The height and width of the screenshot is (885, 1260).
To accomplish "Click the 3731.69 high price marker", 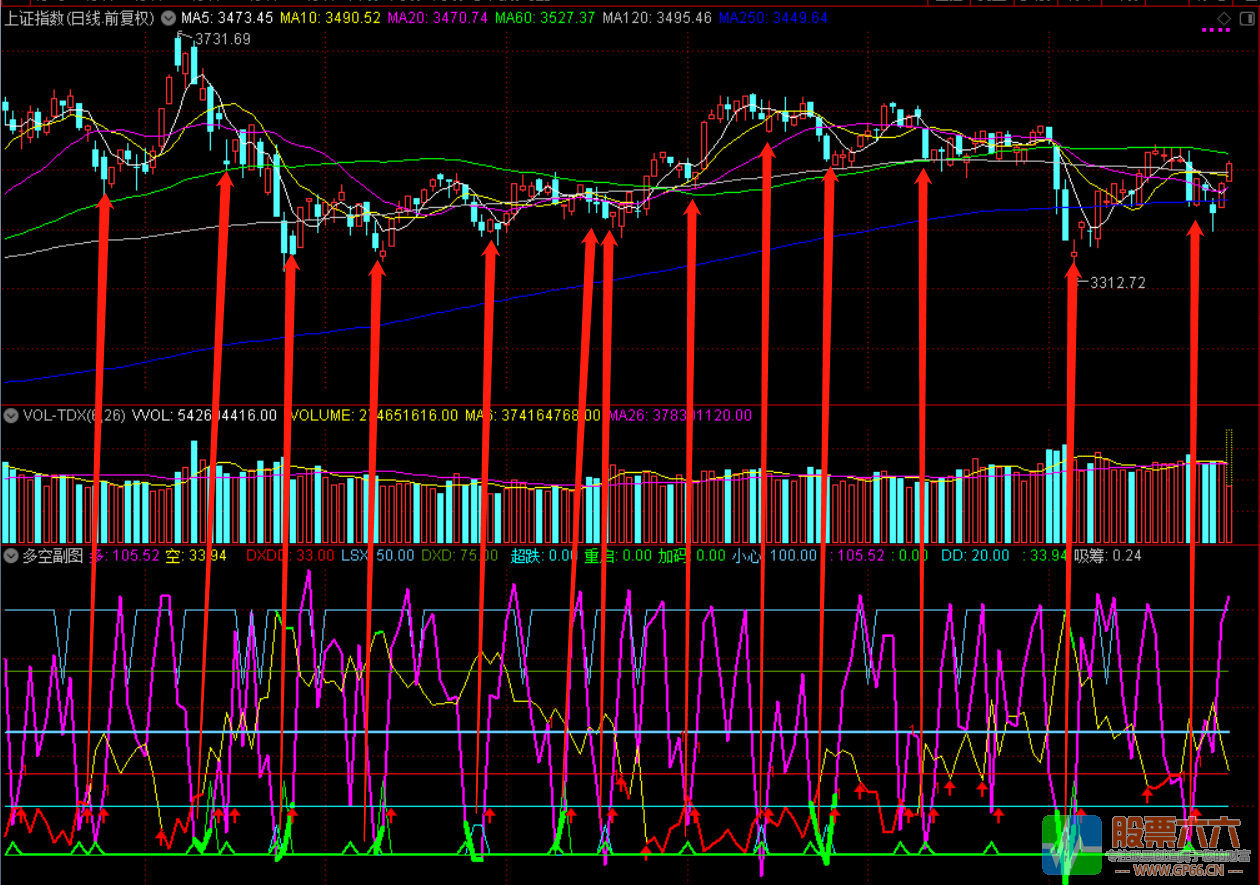I will pos(222,39).
